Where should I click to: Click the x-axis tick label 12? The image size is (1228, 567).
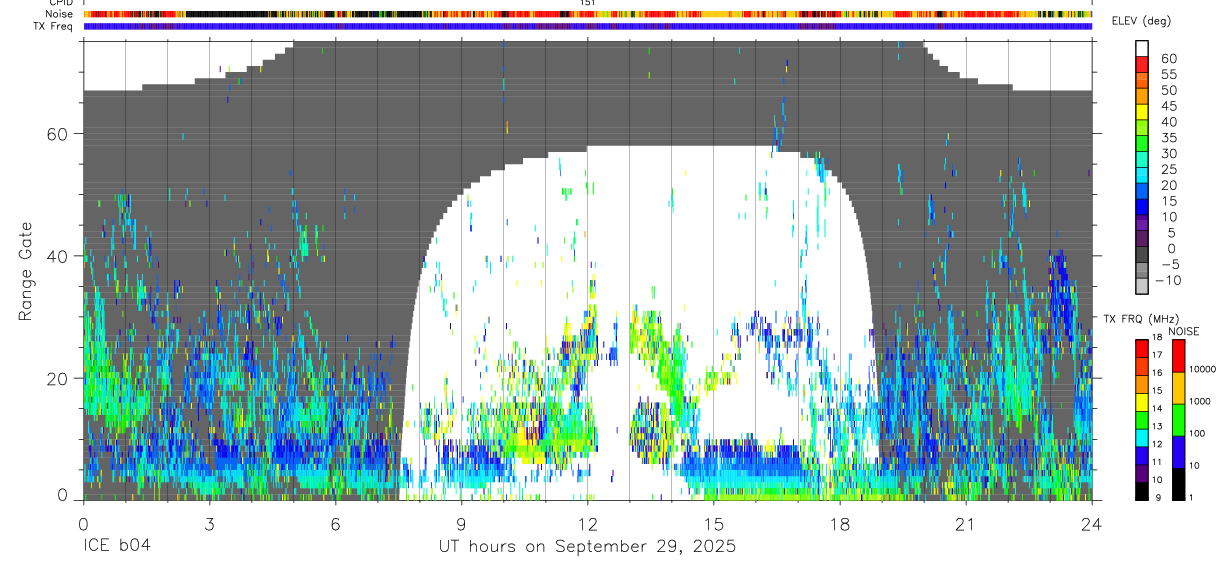click(x=587, y=524)
